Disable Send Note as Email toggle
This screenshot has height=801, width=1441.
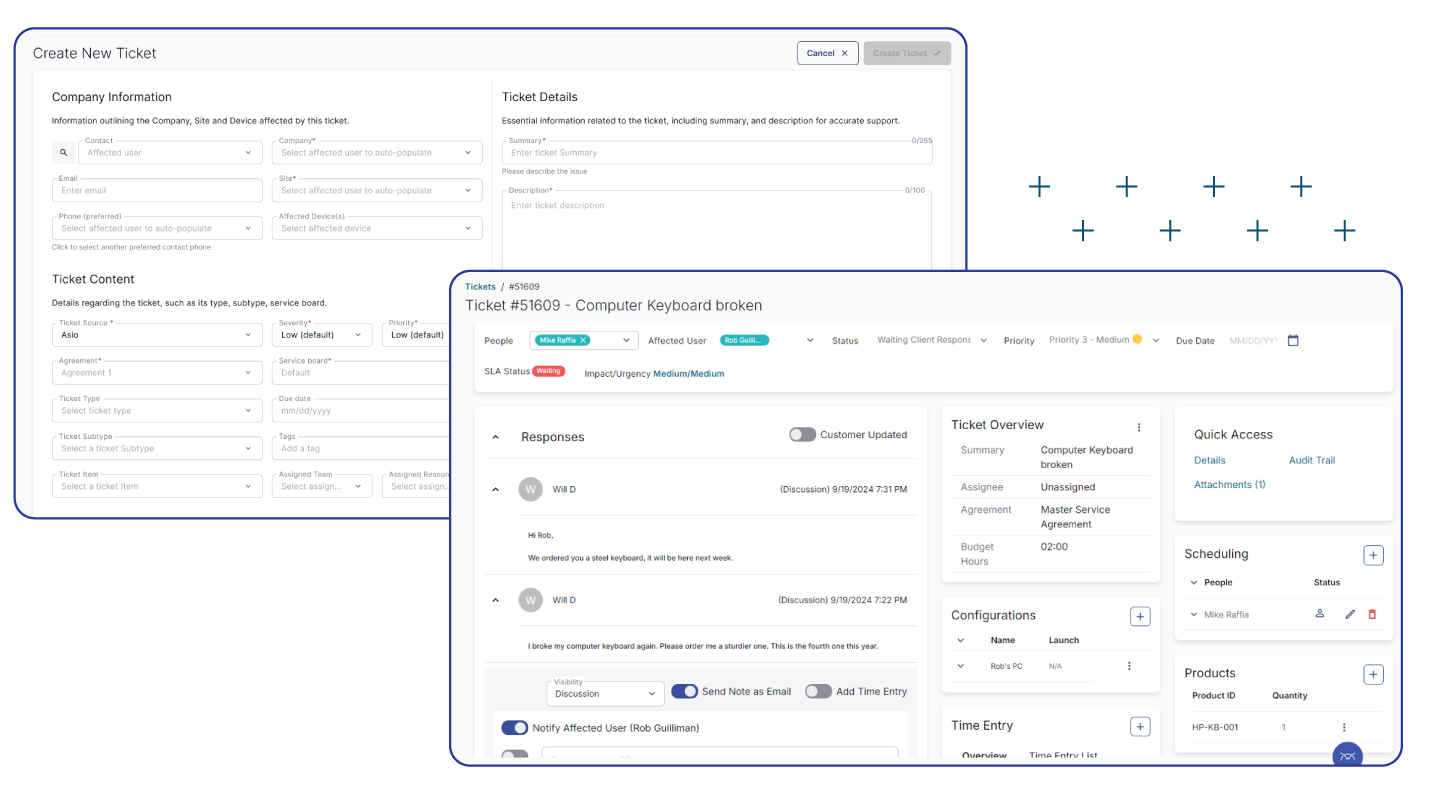tap(684, 691)
